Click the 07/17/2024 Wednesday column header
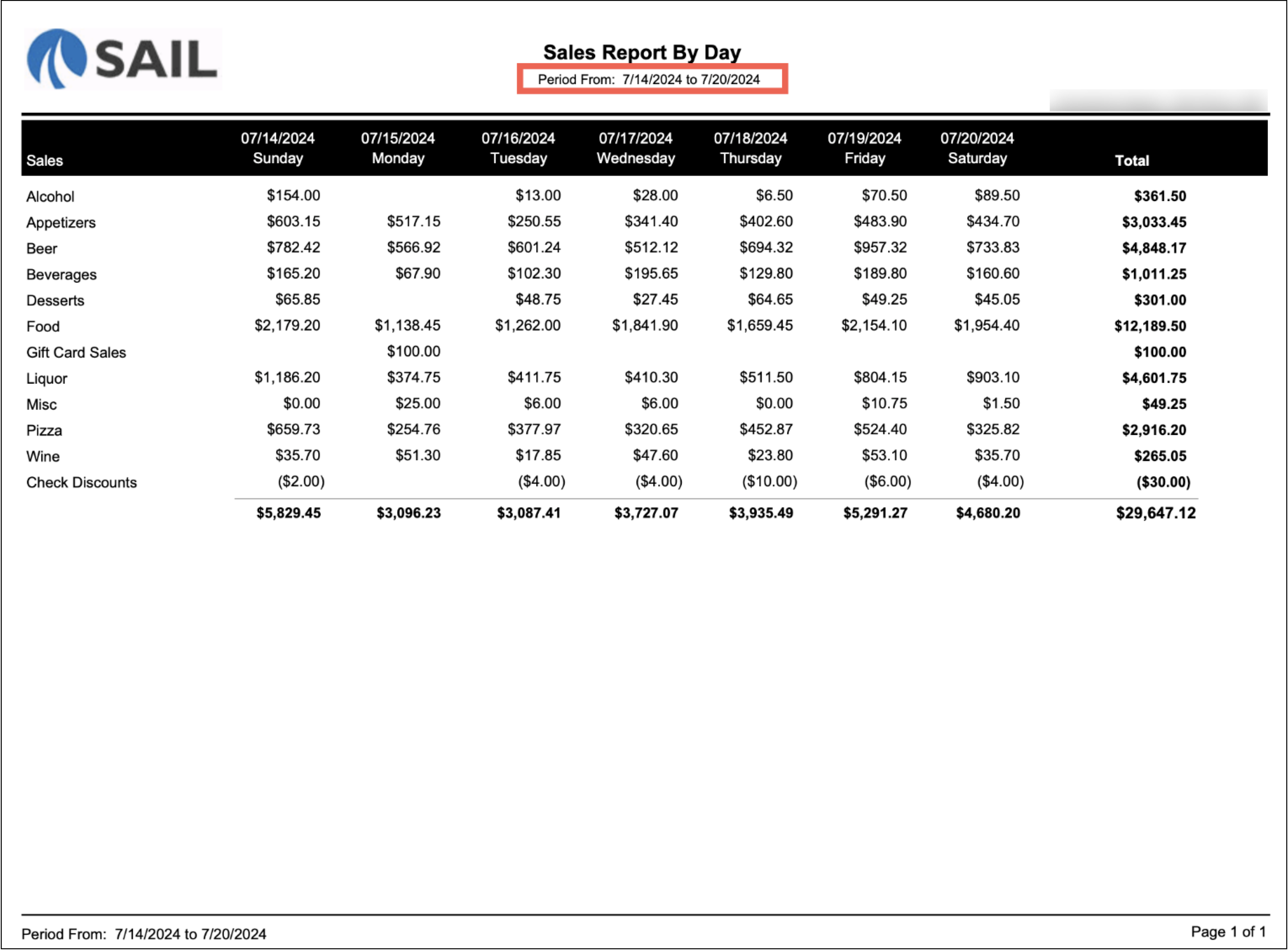Screen dimensions: 1288x950 pyautogui.click(x=636, y=148)
